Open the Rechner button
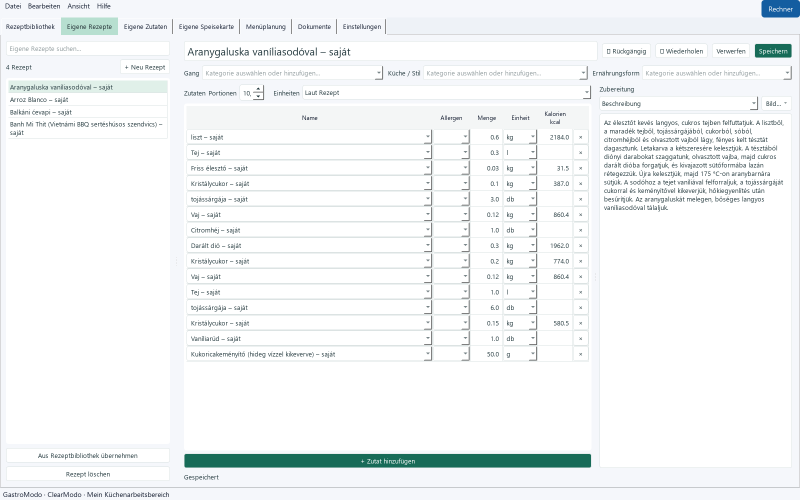Screen dimensions: 800x500 (780, 9)
